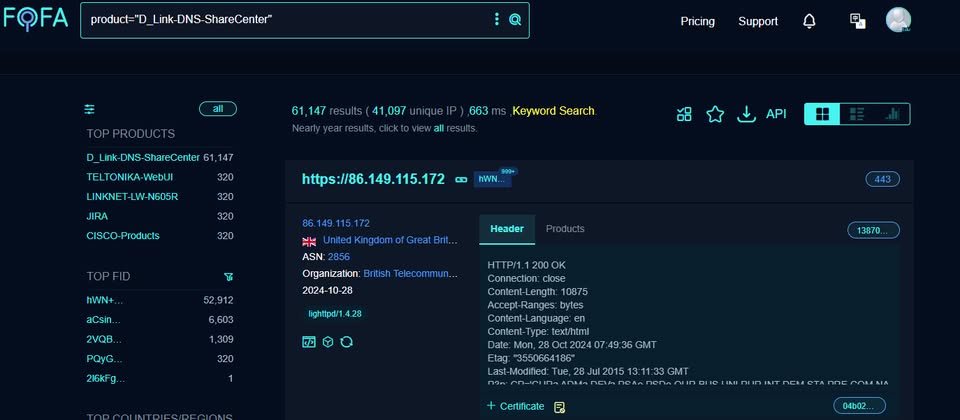The width and height of the screenshot is (960, 420).
Task: Click Keyword Search link
Action: (x=553, y=111)
